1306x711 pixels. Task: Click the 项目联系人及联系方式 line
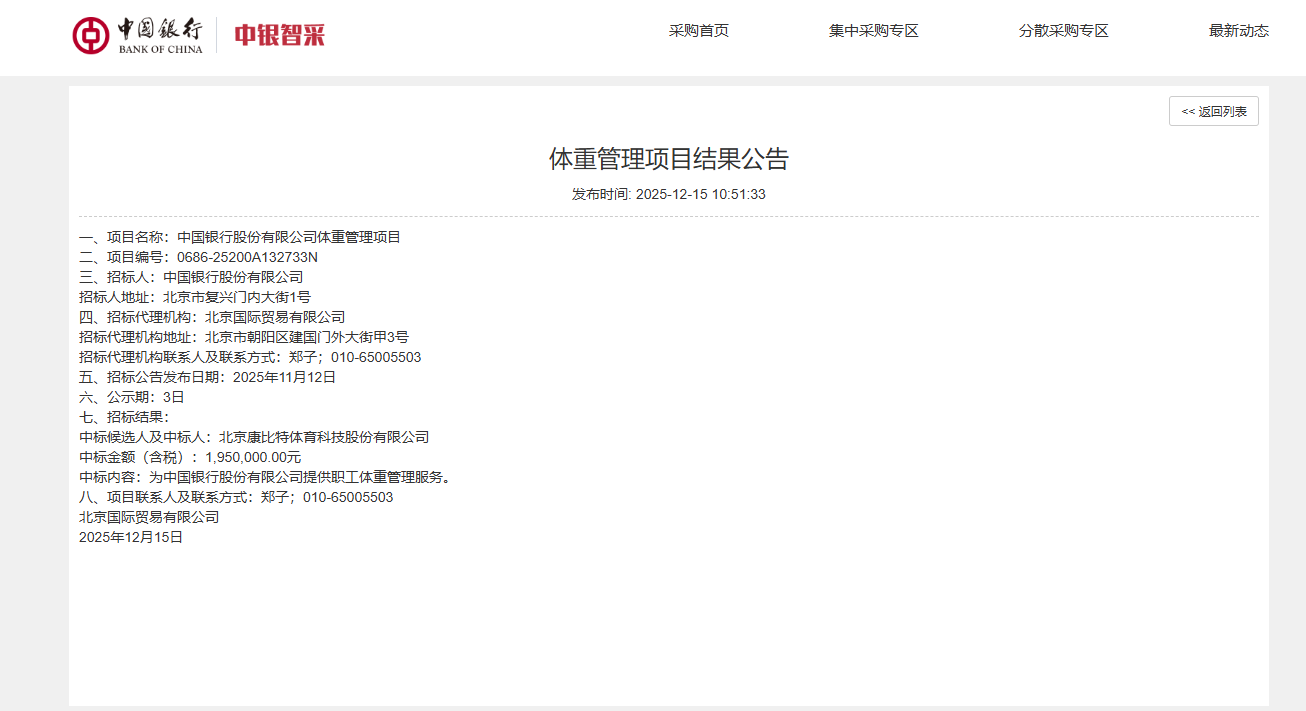pos(236,497)
